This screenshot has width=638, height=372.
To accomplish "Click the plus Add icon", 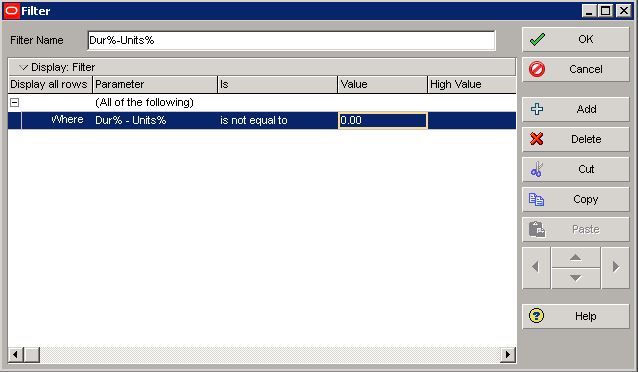I will click(537, 109).
